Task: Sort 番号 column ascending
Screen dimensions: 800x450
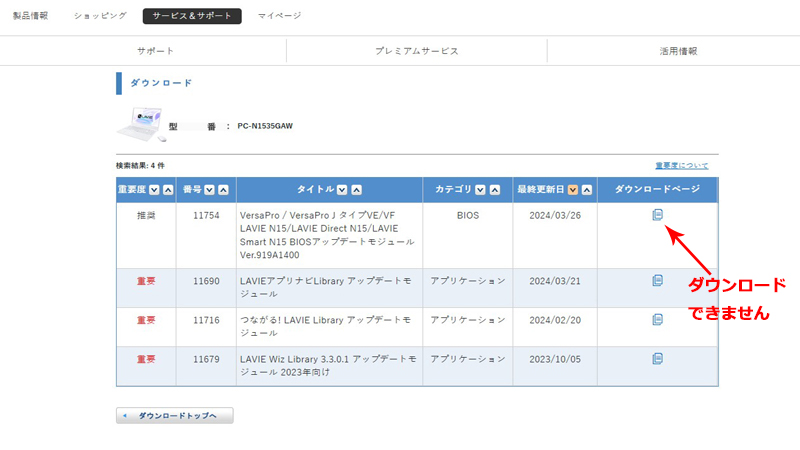Action: click(x=222, y=190)
